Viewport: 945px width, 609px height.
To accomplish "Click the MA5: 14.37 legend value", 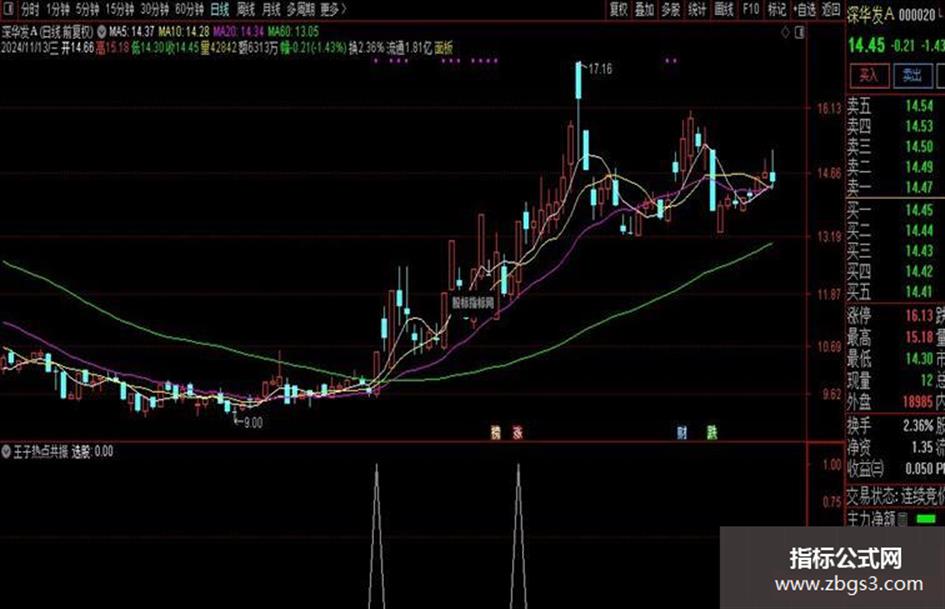I will point(131,31).
